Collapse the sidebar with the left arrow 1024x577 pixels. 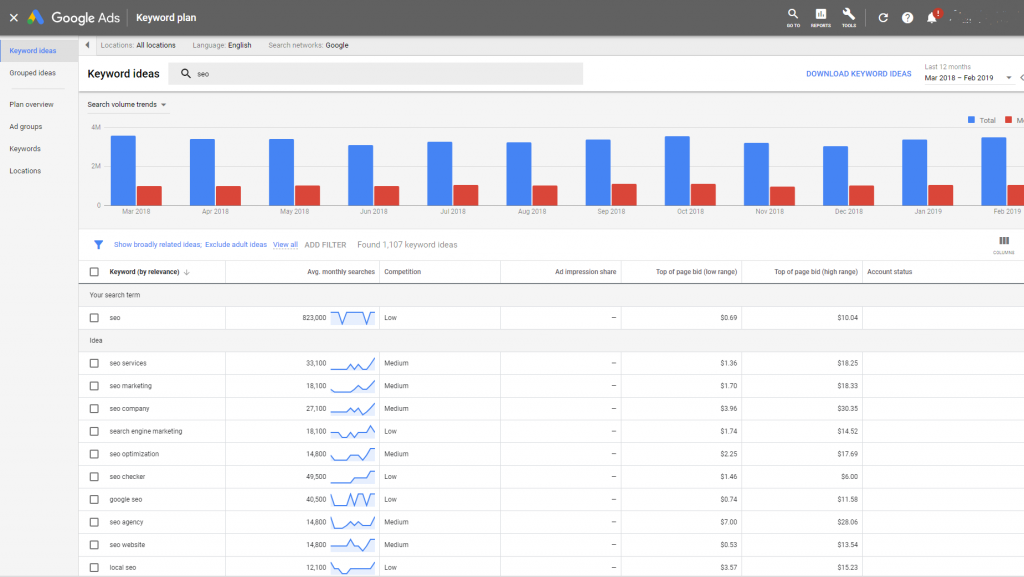tap(88, 45)
